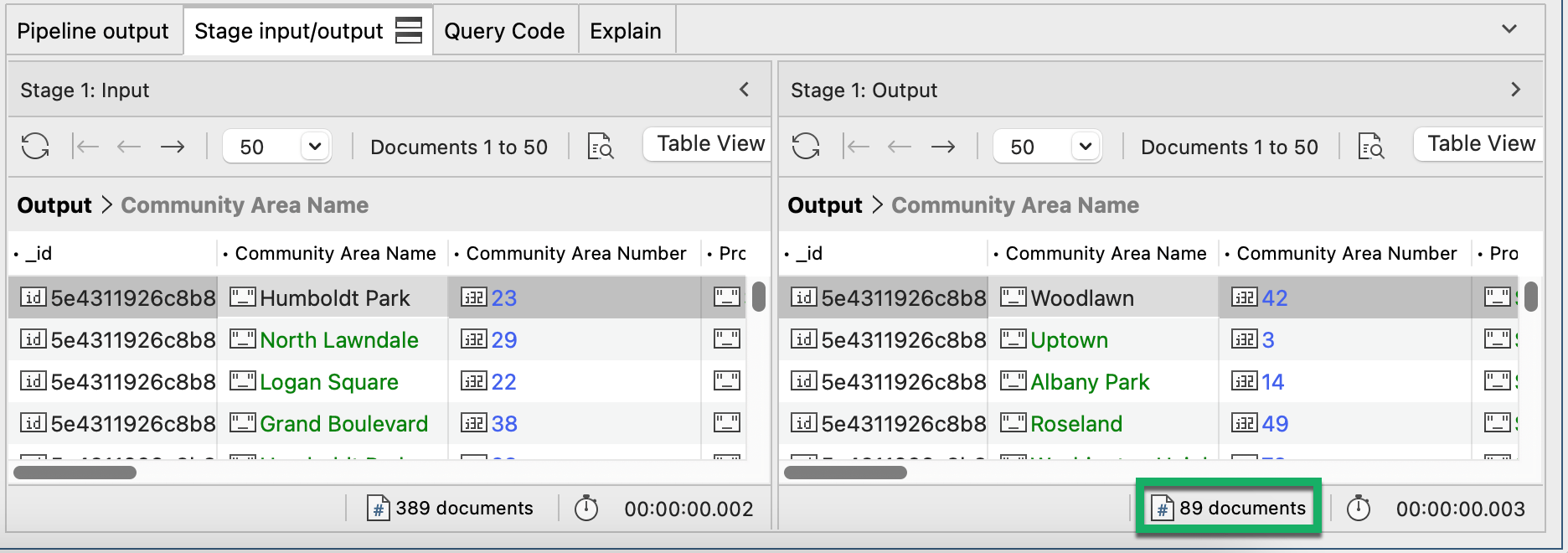
Task: Go to previous page in Output panel
Action: [x=900, y=147]
